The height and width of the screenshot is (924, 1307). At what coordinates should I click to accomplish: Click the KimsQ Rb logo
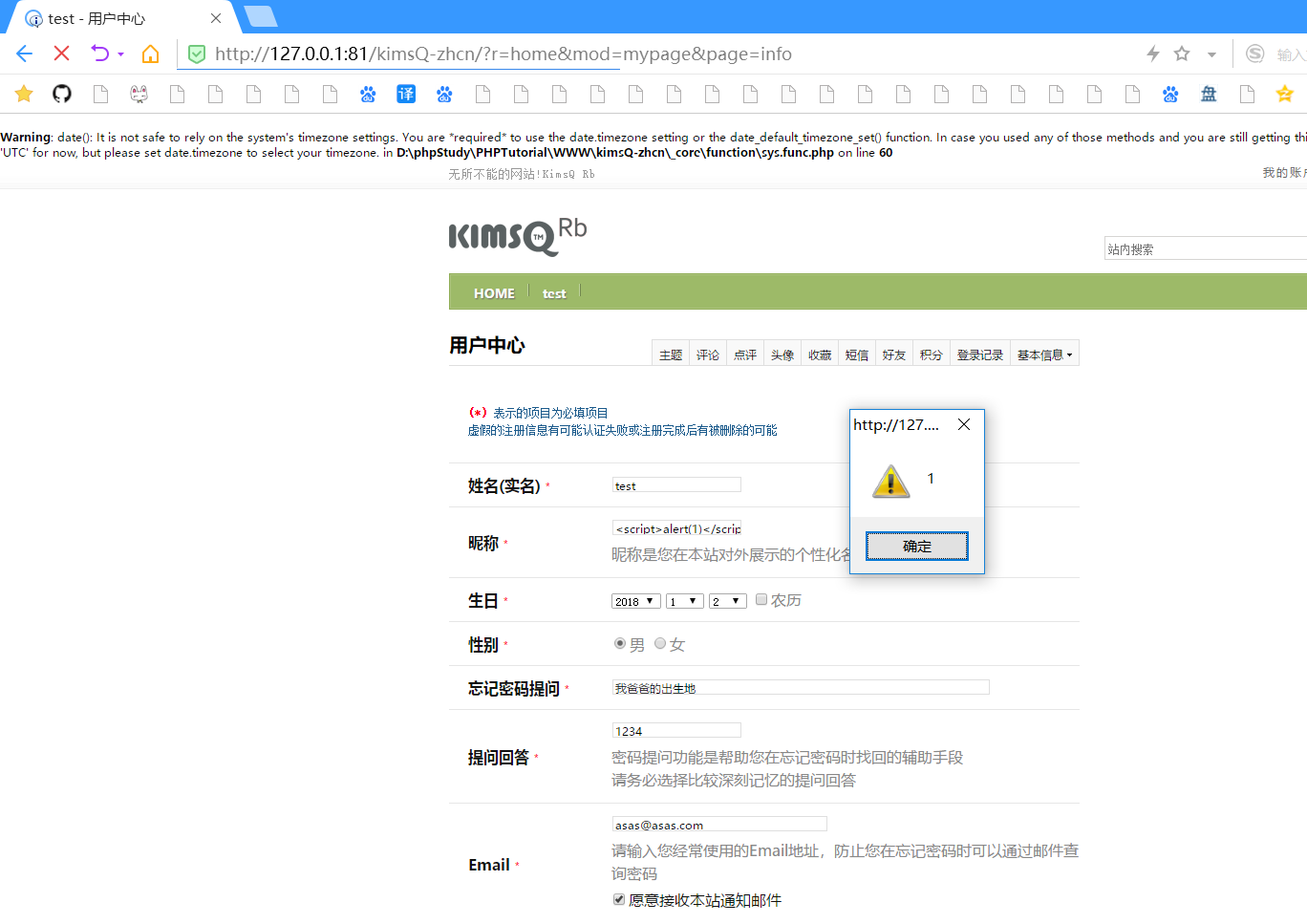point(518,236)
